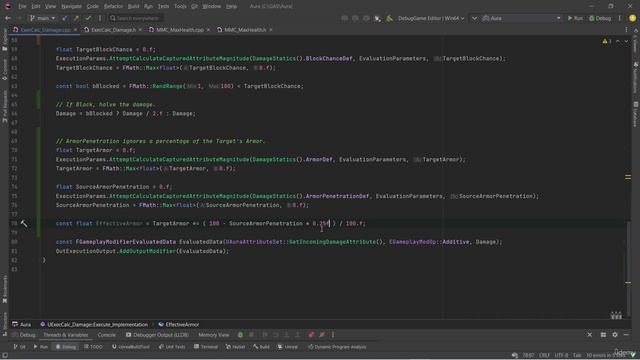The height and width of the screenshot is (360, 640).
Task: Open the Refactor menu
Action: [113, 6]
